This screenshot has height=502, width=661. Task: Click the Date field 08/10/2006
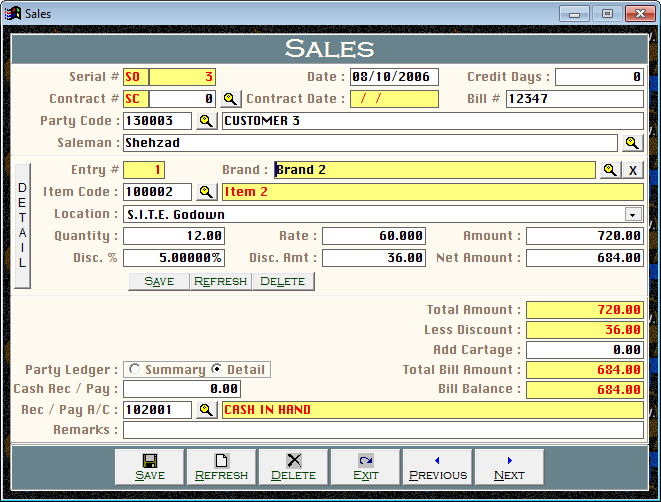tap(394, 77)
